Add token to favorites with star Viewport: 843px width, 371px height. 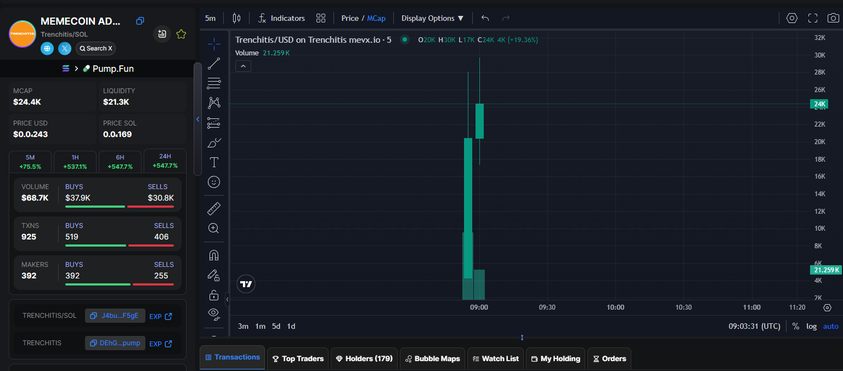181,34
